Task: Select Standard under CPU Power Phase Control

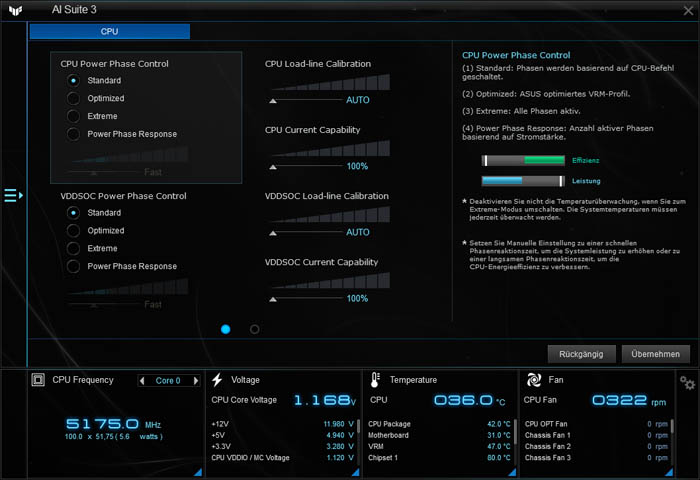Action: [x=73, y=80]
